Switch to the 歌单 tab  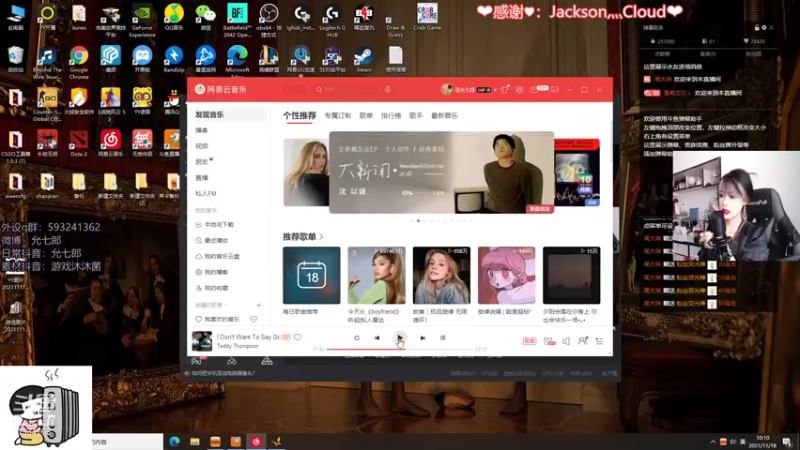366,116
